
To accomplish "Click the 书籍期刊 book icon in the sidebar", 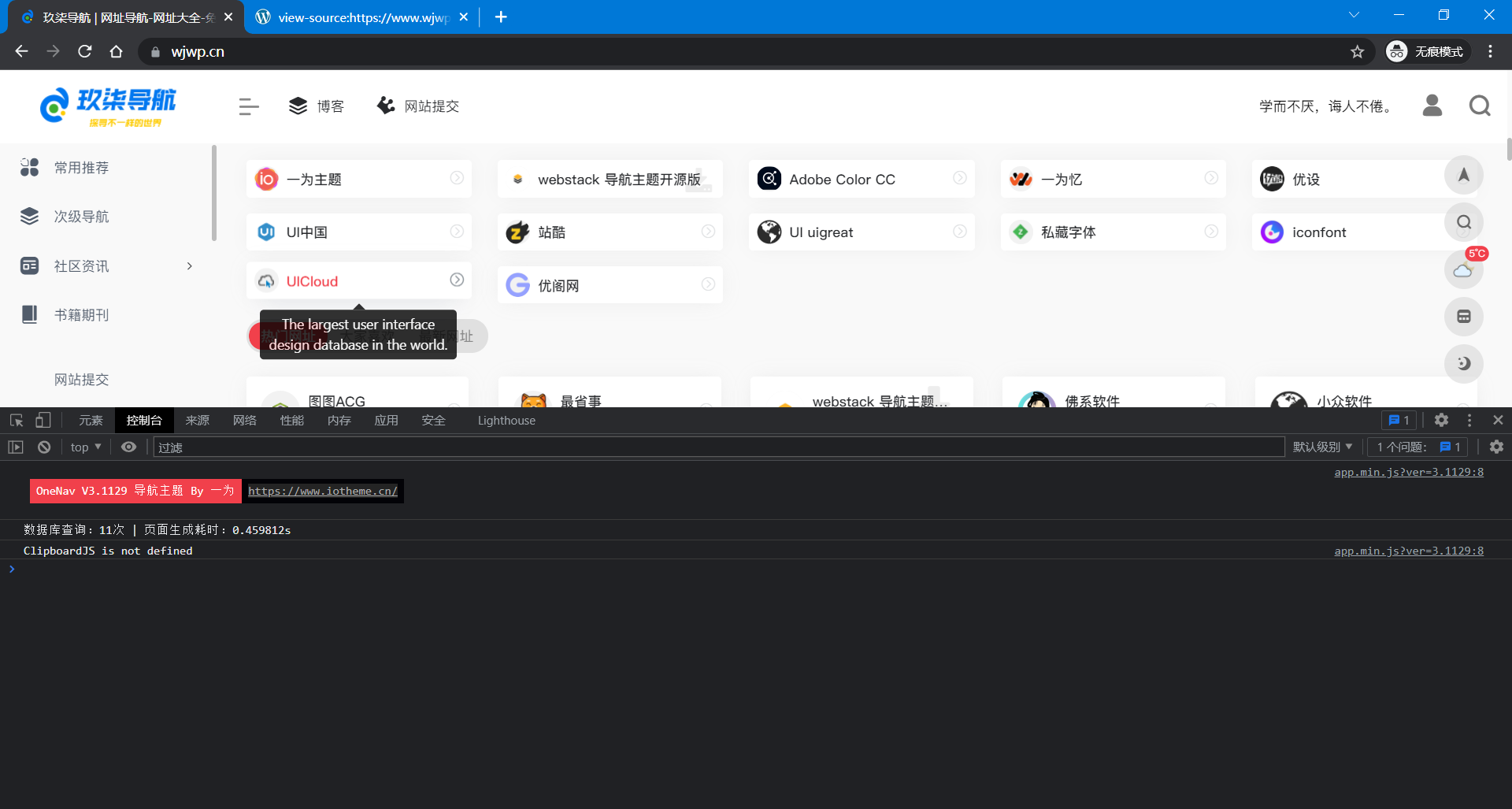I will click(x=29, y=314).
